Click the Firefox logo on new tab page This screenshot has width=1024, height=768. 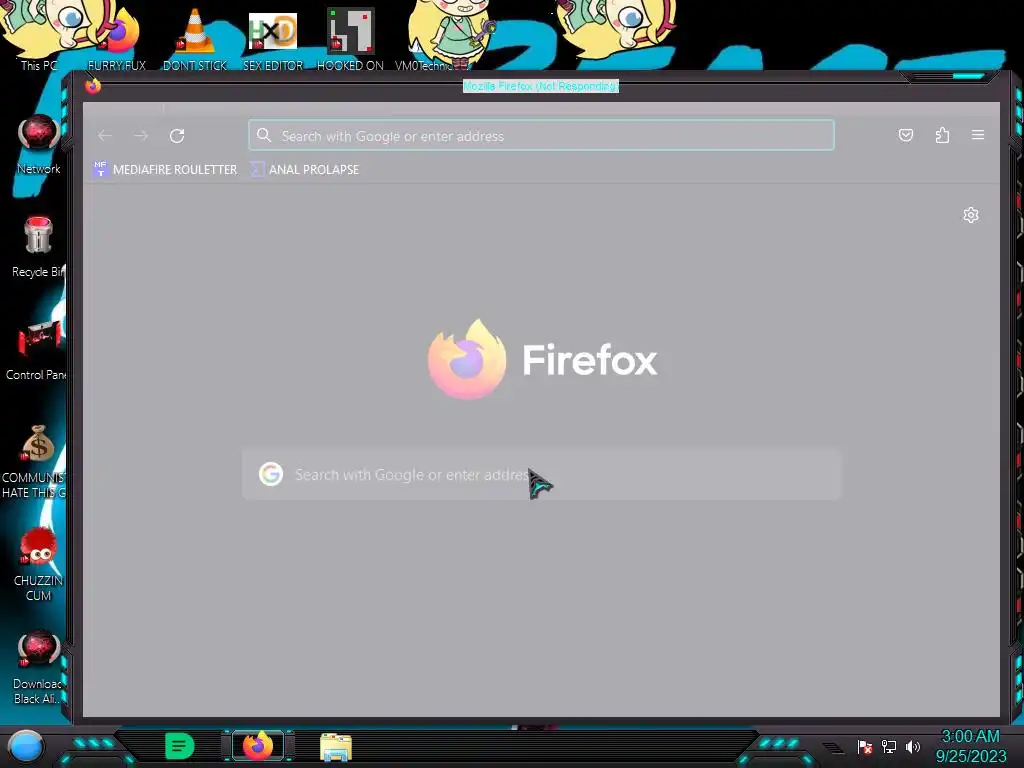click(542, 359)
